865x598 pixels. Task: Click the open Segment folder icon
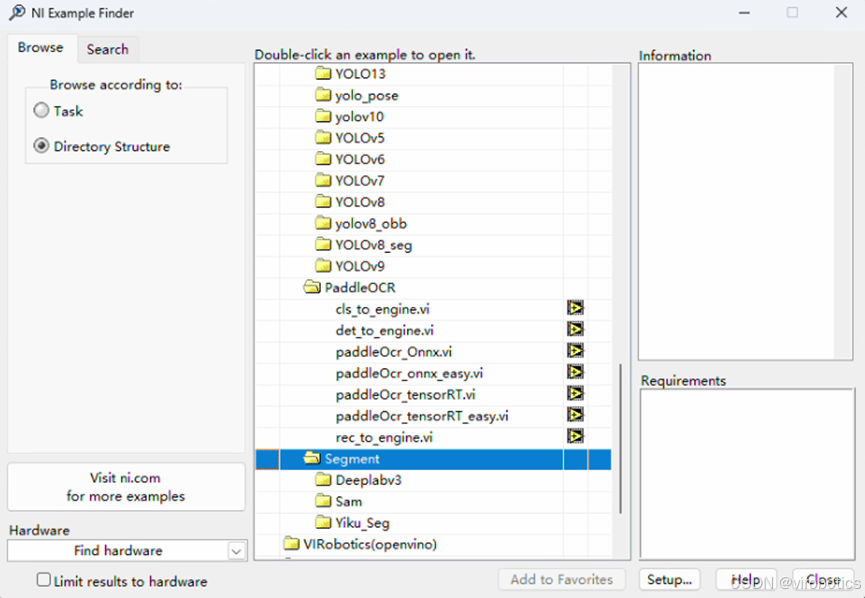[312, 458]
